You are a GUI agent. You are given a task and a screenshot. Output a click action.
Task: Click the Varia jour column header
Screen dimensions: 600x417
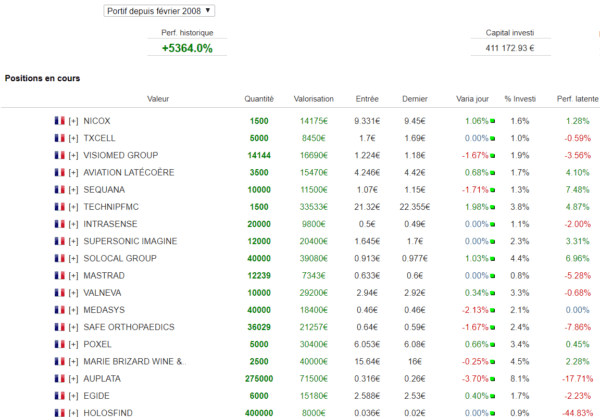pos(472,99)
